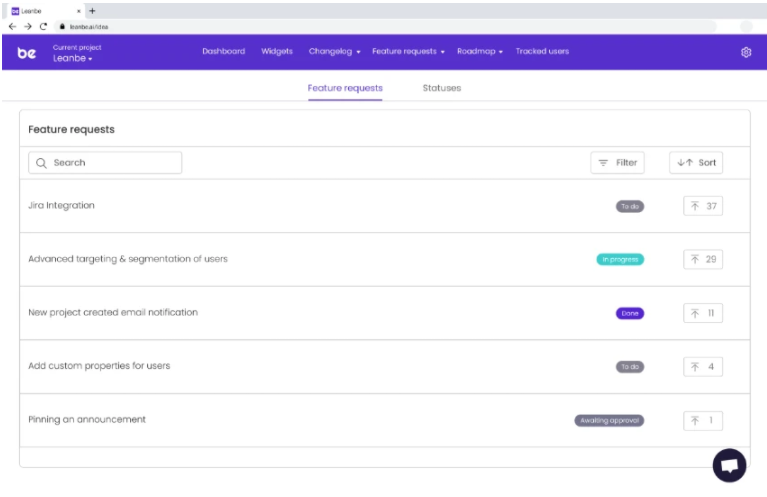Open 'Advanced targeting & segmentation of users'
Image resolution: width=767 pixels, height=497 pixels.
point(128,259)
